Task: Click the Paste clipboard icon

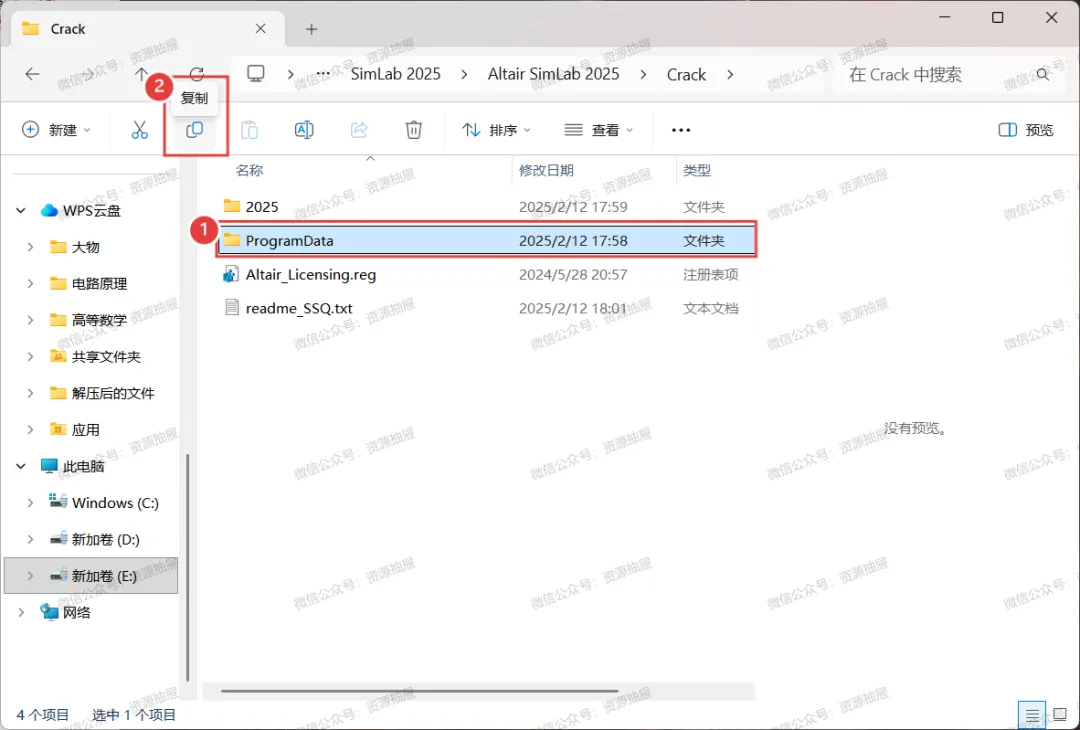Action: [x=249, y=129]
